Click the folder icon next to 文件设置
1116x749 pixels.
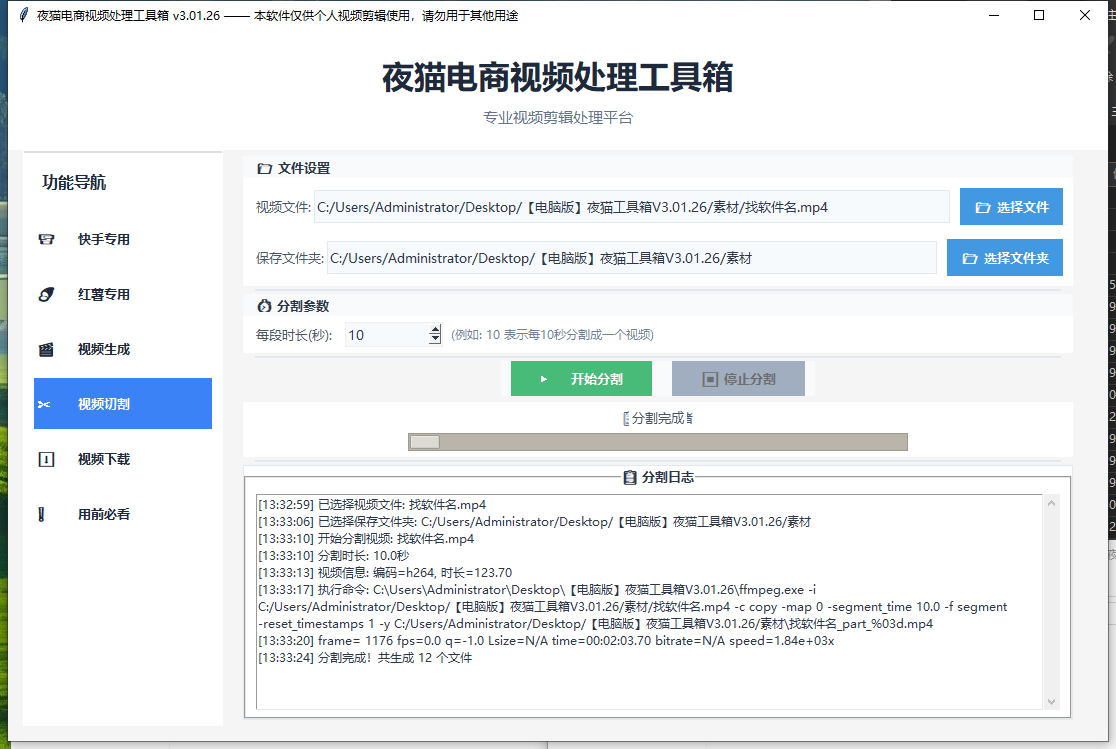click(x=263, y=169)
